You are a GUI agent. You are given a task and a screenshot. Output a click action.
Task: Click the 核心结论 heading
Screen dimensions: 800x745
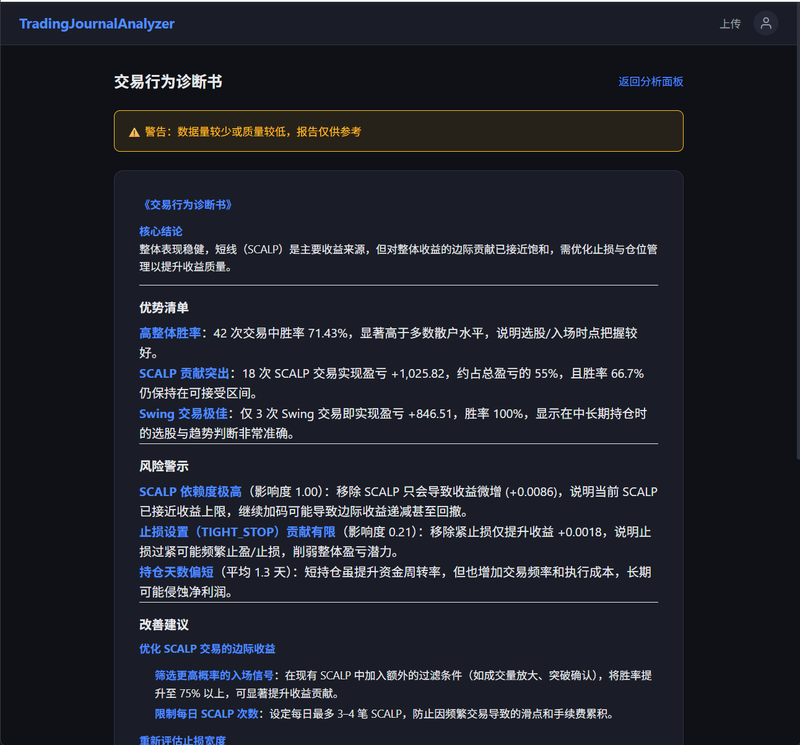point(161,231)
